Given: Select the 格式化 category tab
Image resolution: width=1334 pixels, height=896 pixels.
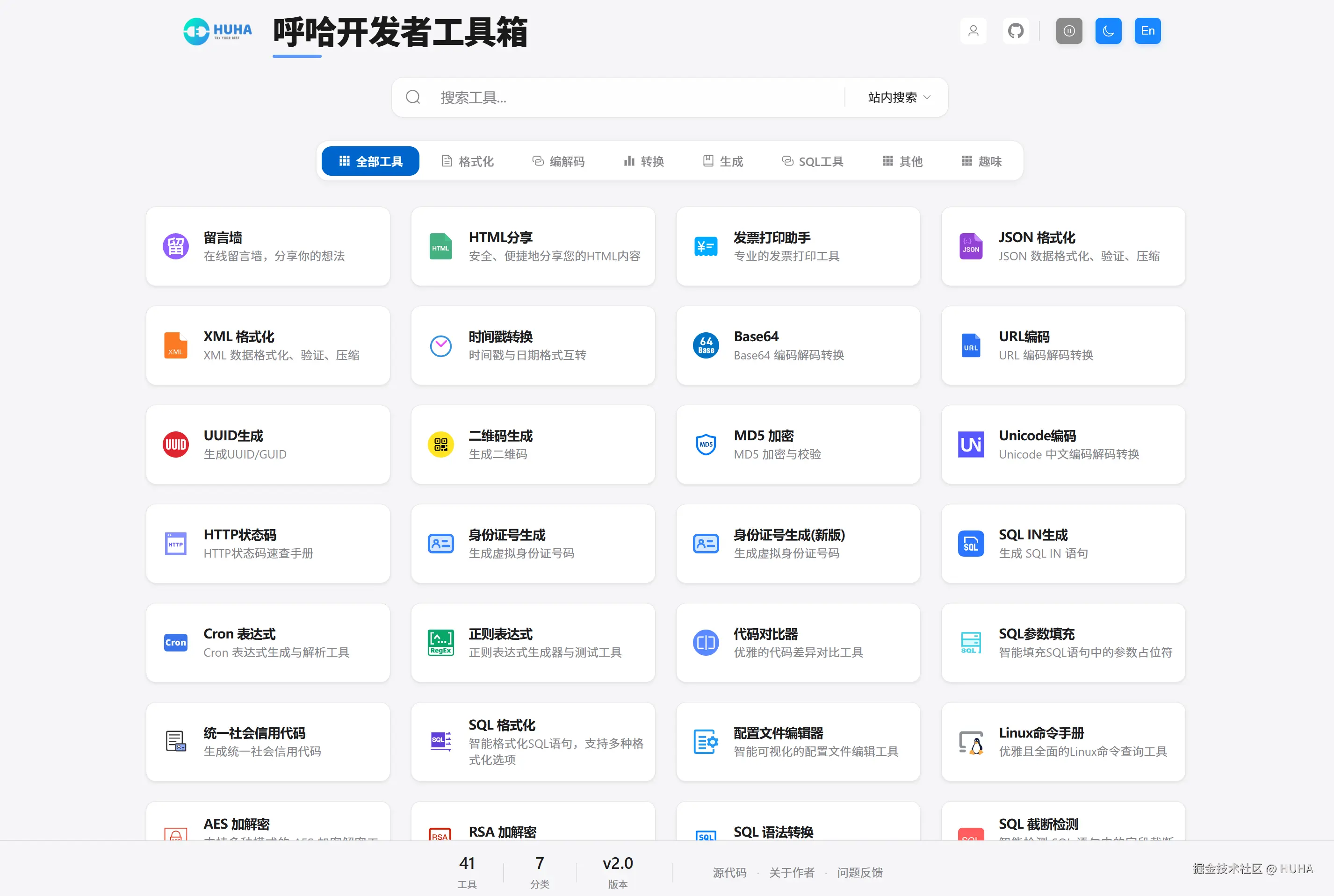Looking at the screenshot, I should (x=468, y=161).
